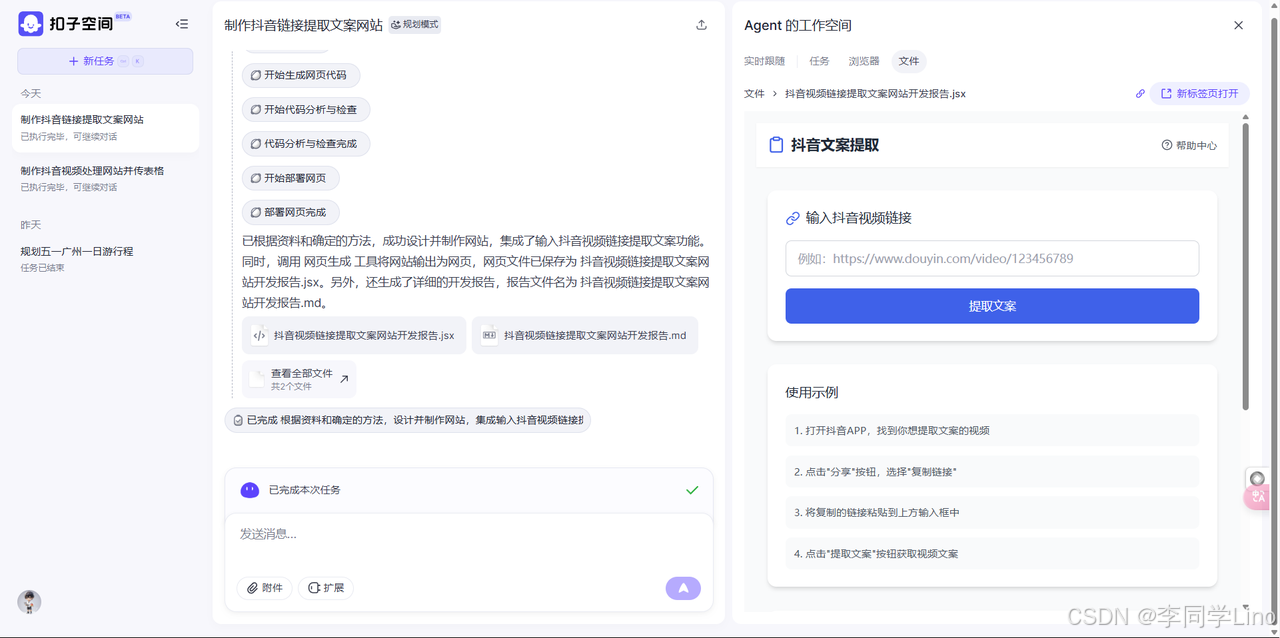
Task: Close the Agent 的工作空间 panel
Action: [x=1238, y=25]
